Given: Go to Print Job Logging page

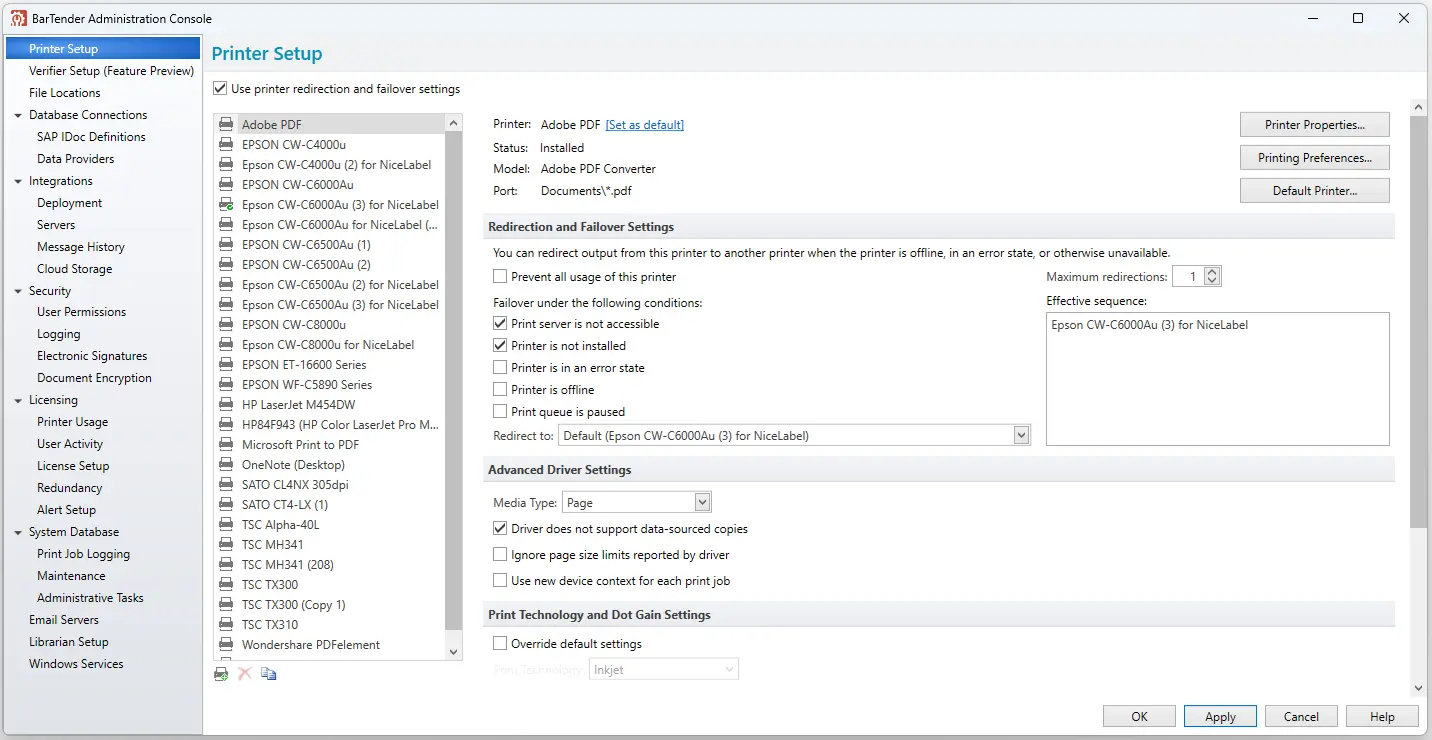Looking at the screenshot, I should [x=83, y=554].
